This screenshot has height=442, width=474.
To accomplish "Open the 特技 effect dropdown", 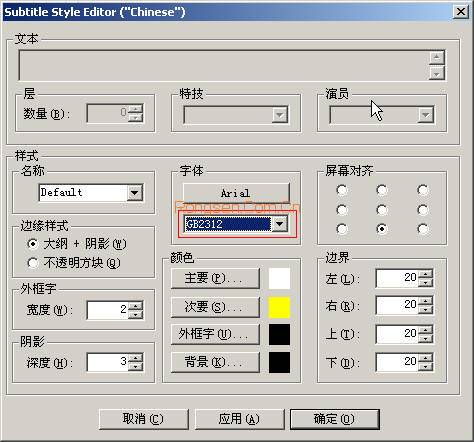I will [x=280, y=115].
